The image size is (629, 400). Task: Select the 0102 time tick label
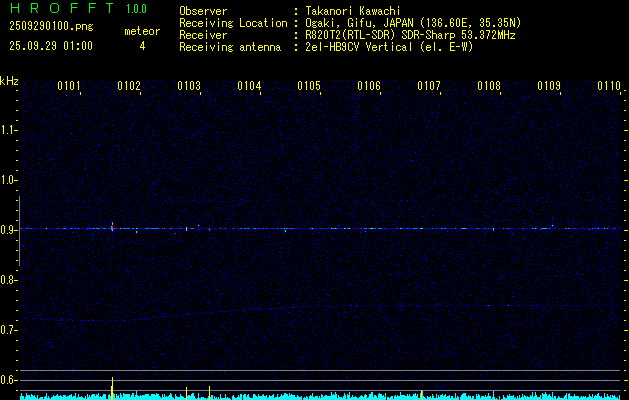(129, 87)
